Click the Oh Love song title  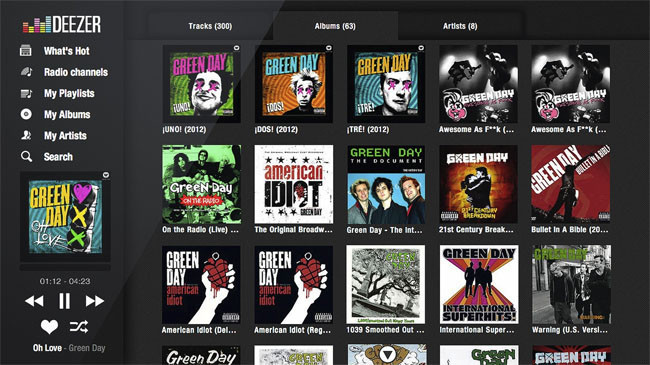pyautogui.click(x=47, y=348)
